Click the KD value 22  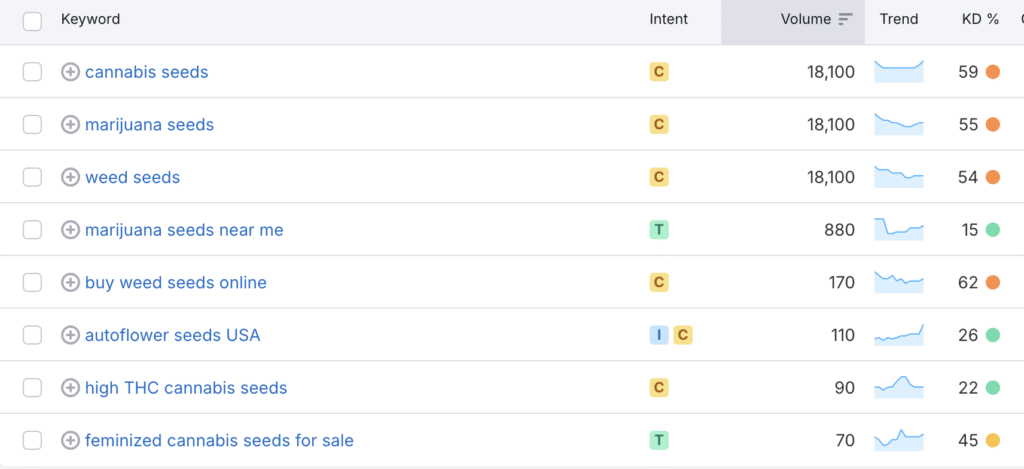point(968,388)
